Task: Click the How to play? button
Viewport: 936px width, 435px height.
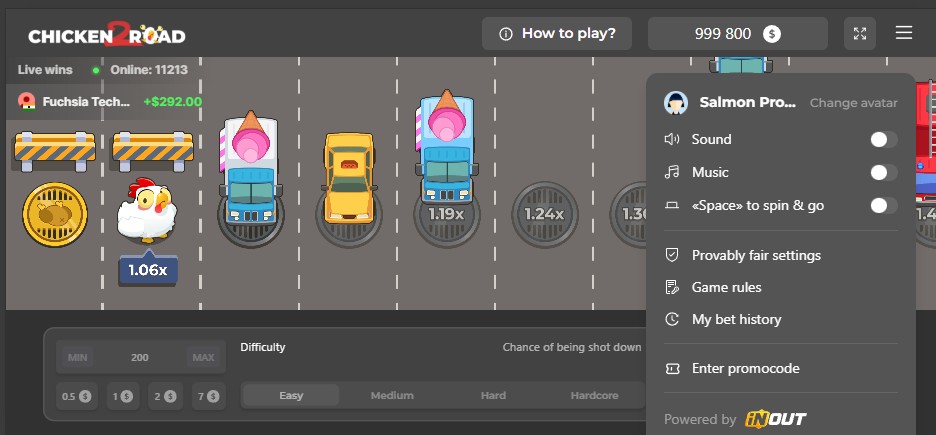Action: (x=557, y=33)
